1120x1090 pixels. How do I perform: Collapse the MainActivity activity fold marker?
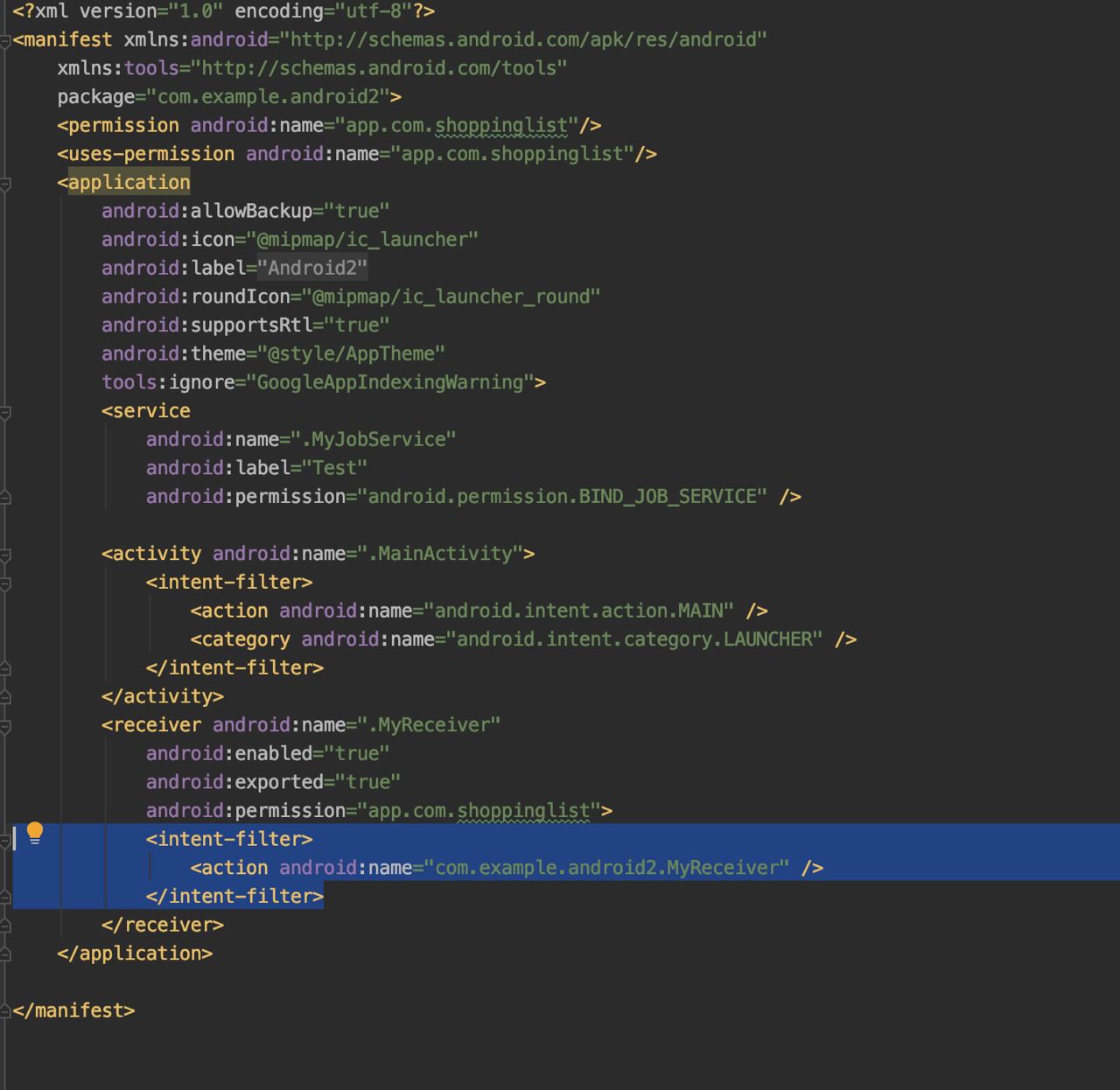[4, 554]
